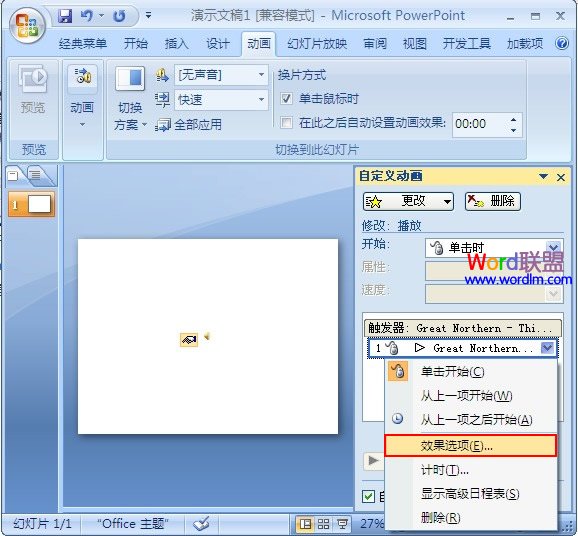The image size is (578, 536).
Task: Open PowerPoint Help question mark icon
Action: (x=562, y=43)
